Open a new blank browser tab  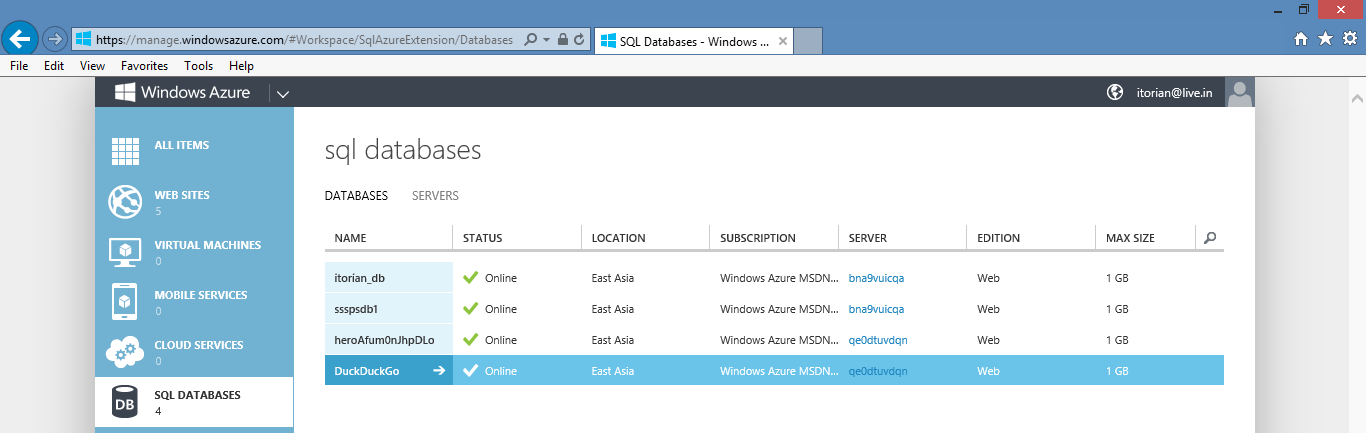pos(809,41)
